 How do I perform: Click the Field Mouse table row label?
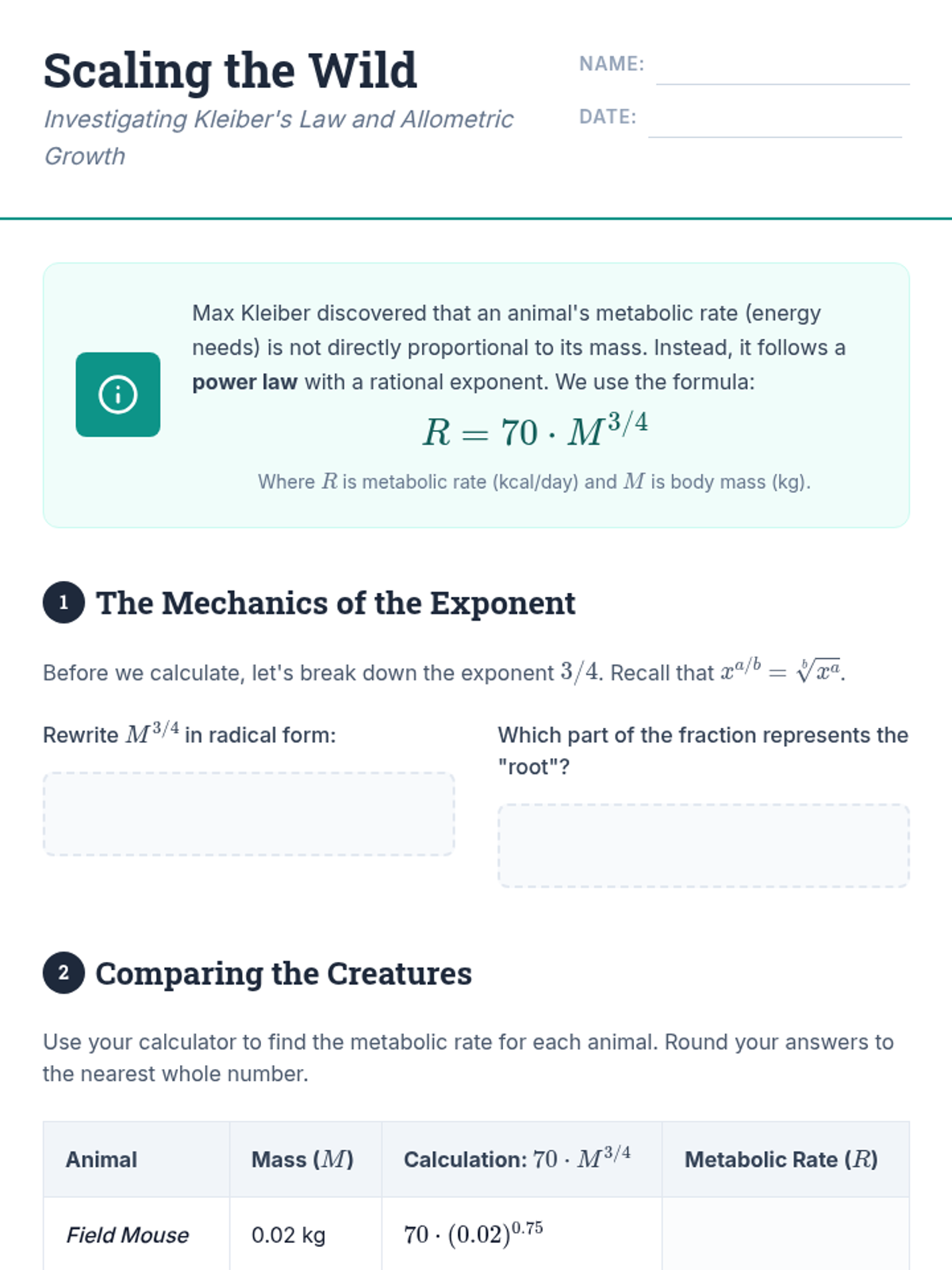tap(128, 1235)
